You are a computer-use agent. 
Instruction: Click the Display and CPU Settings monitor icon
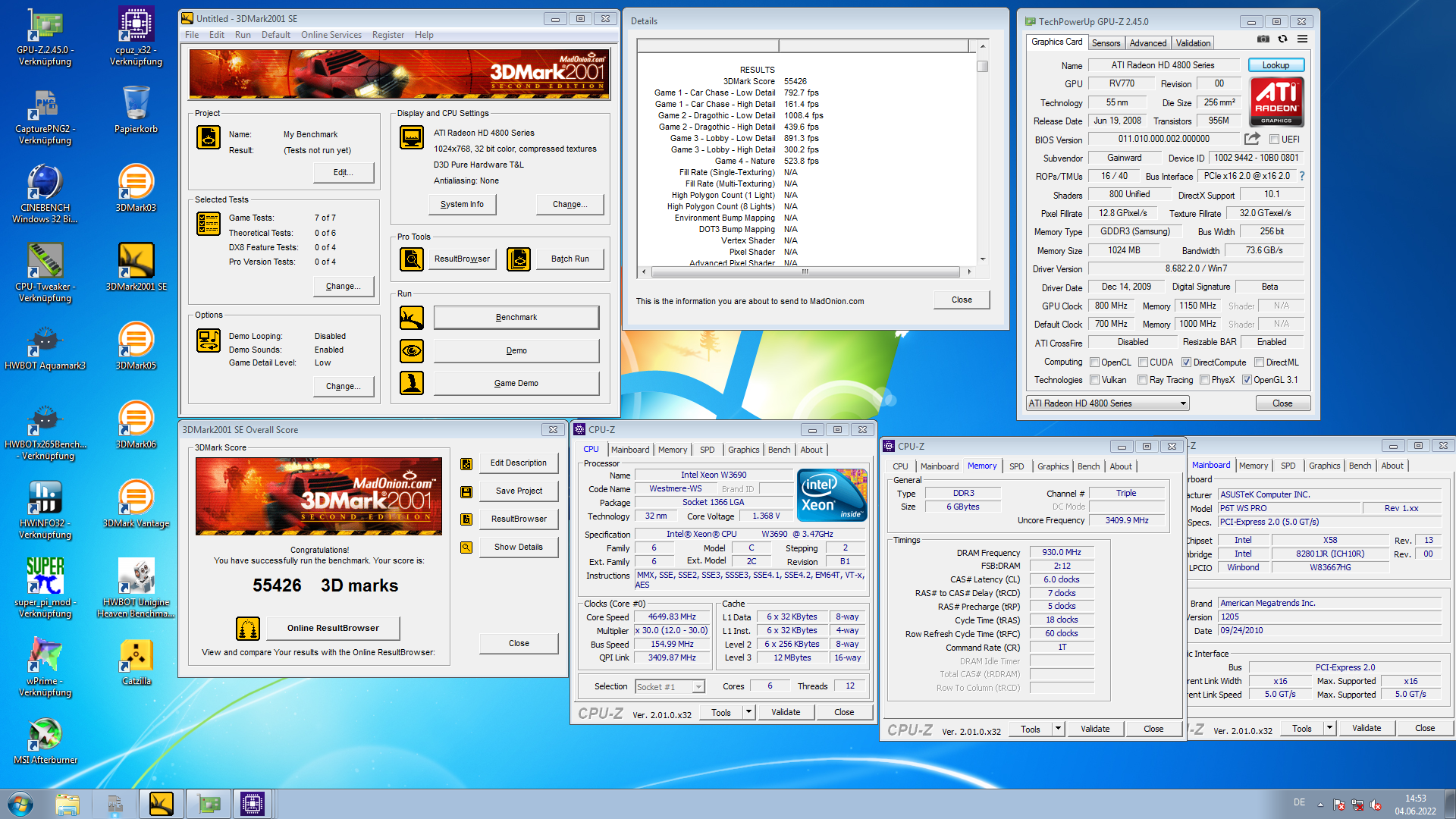(412, 137)
